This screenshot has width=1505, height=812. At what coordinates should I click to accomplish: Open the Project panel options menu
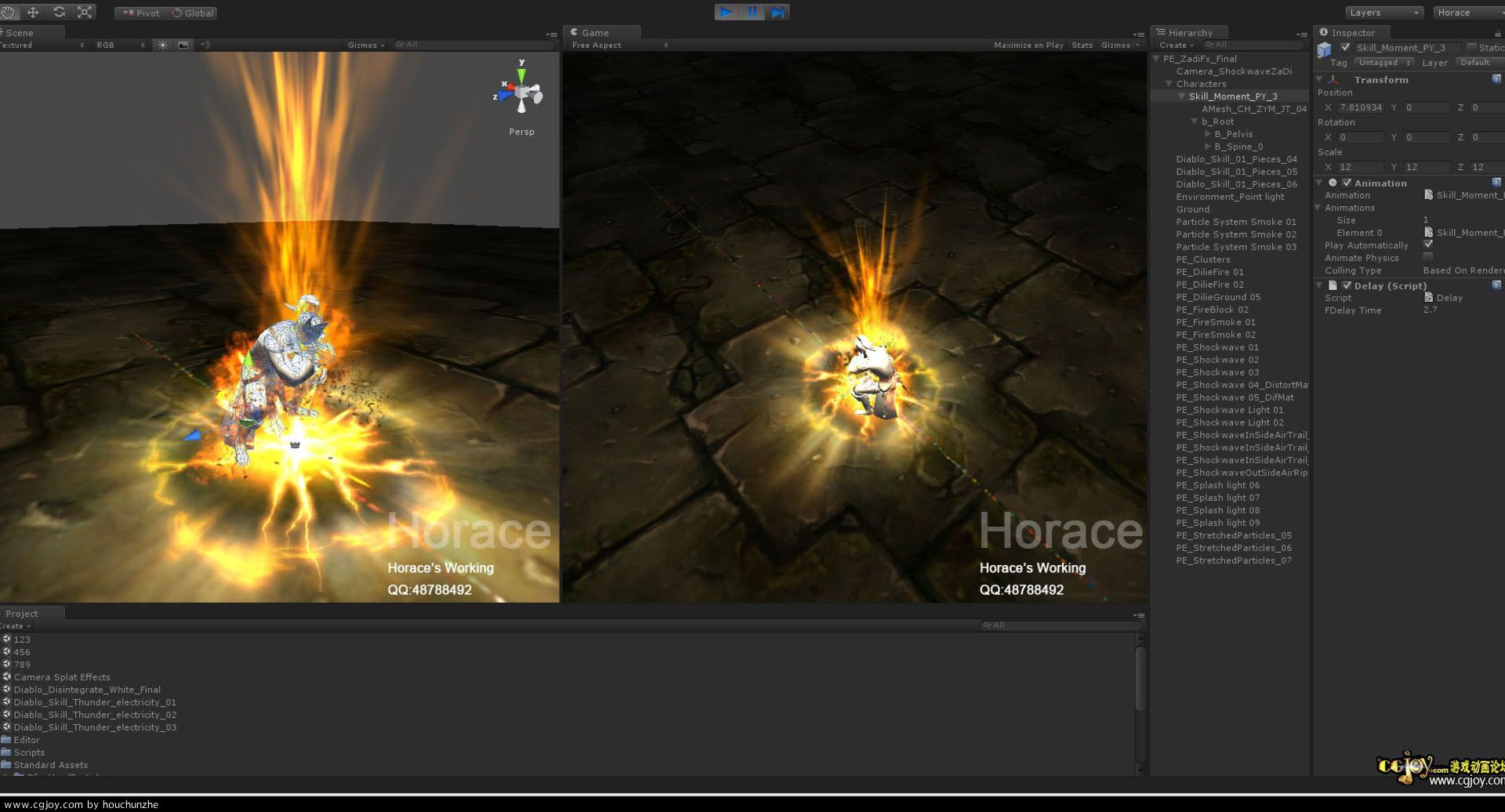[1139, 615]
